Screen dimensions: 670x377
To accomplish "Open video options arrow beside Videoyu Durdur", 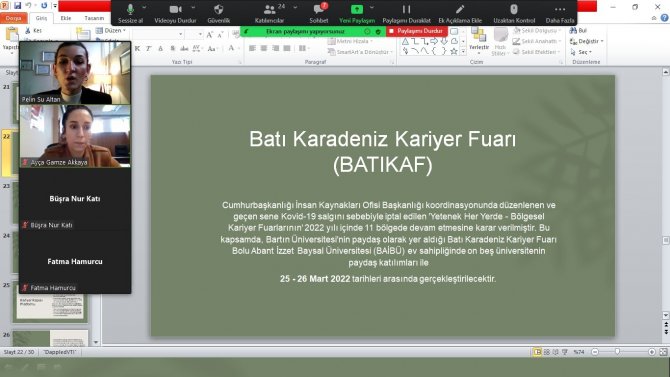I will pos(193,8).
